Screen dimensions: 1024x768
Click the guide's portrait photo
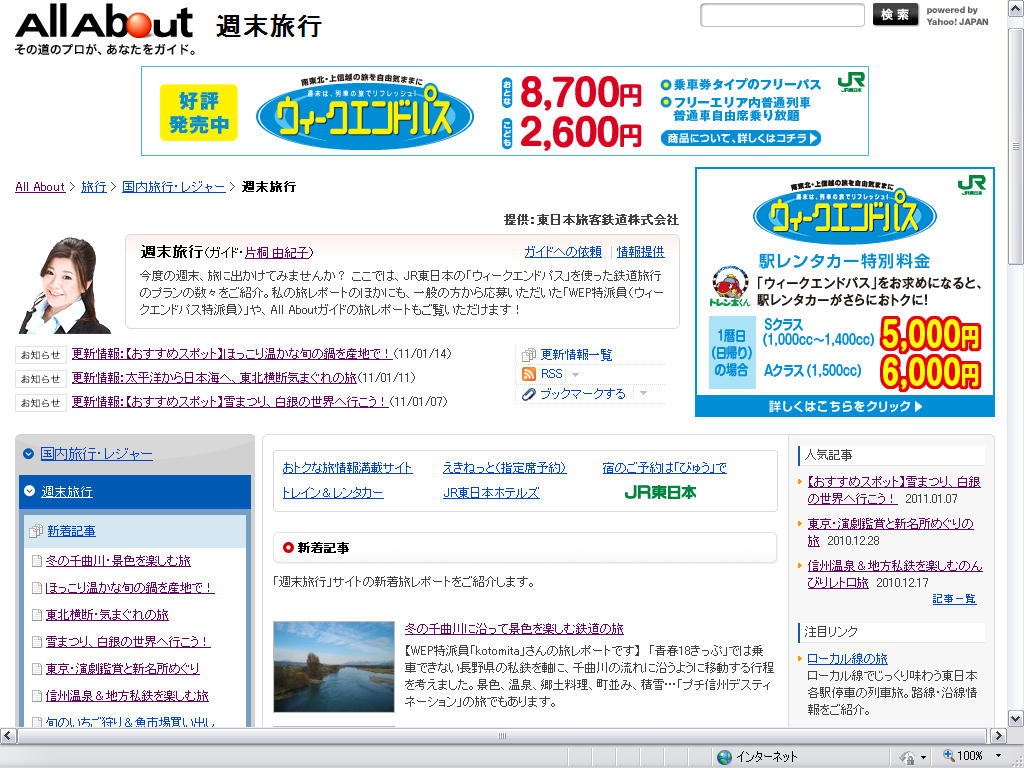(65, 285)
